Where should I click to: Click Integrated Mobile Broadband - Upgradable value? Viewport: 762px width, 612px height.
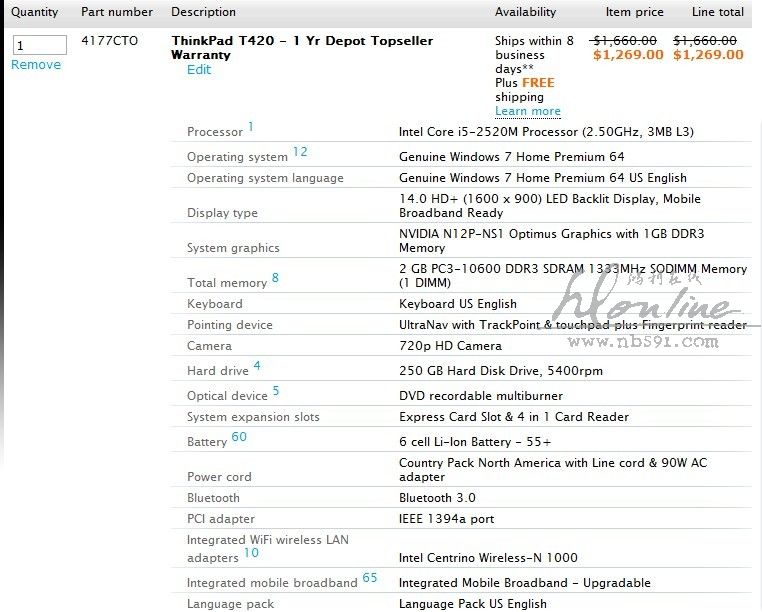[x=525, y=583]
